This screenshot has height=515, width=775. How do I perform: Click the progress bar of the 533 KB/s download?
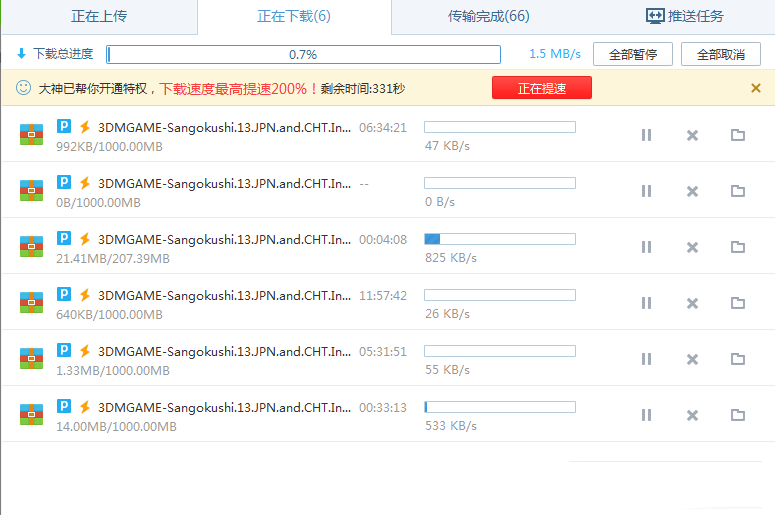(500, 407)
